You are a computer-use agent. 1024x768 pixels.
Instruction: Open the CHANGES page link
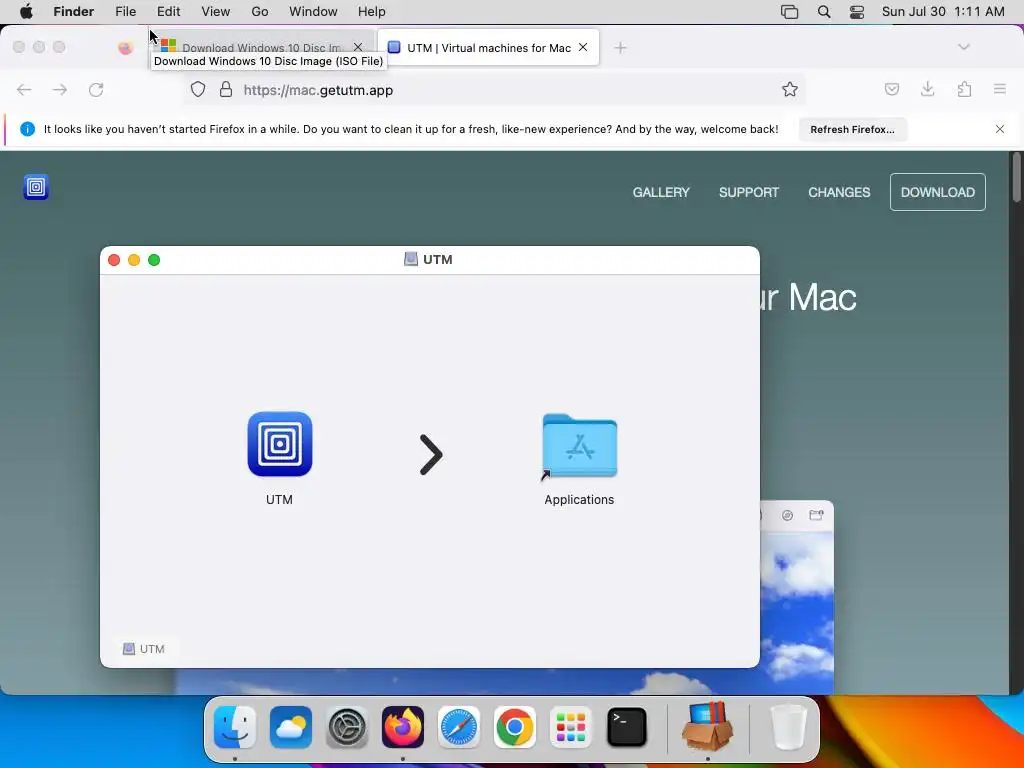click(x=839, y=192)
